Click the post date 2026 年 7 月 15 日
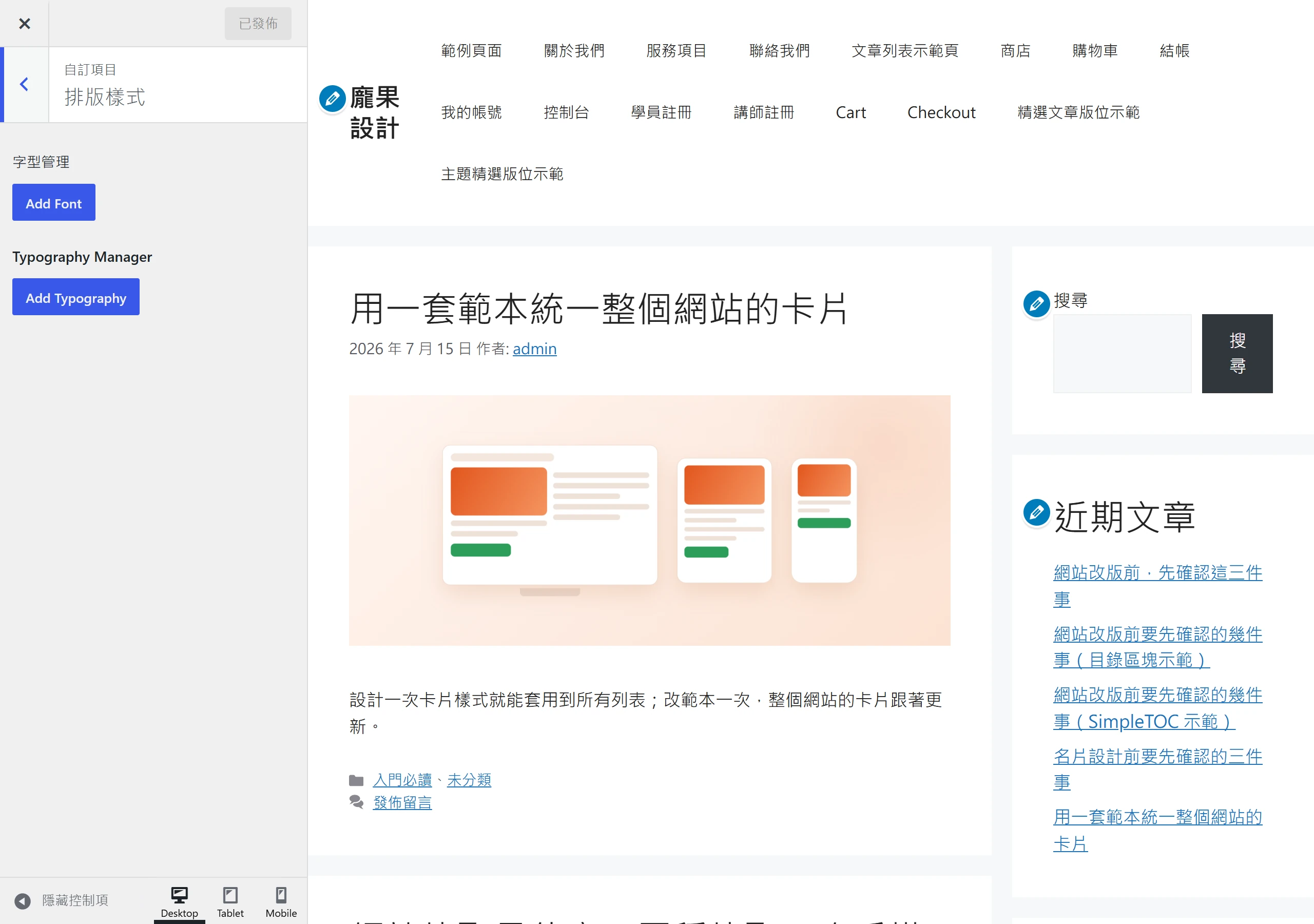Viewport: 1314px width, 924px height. [x=410, y=349]
